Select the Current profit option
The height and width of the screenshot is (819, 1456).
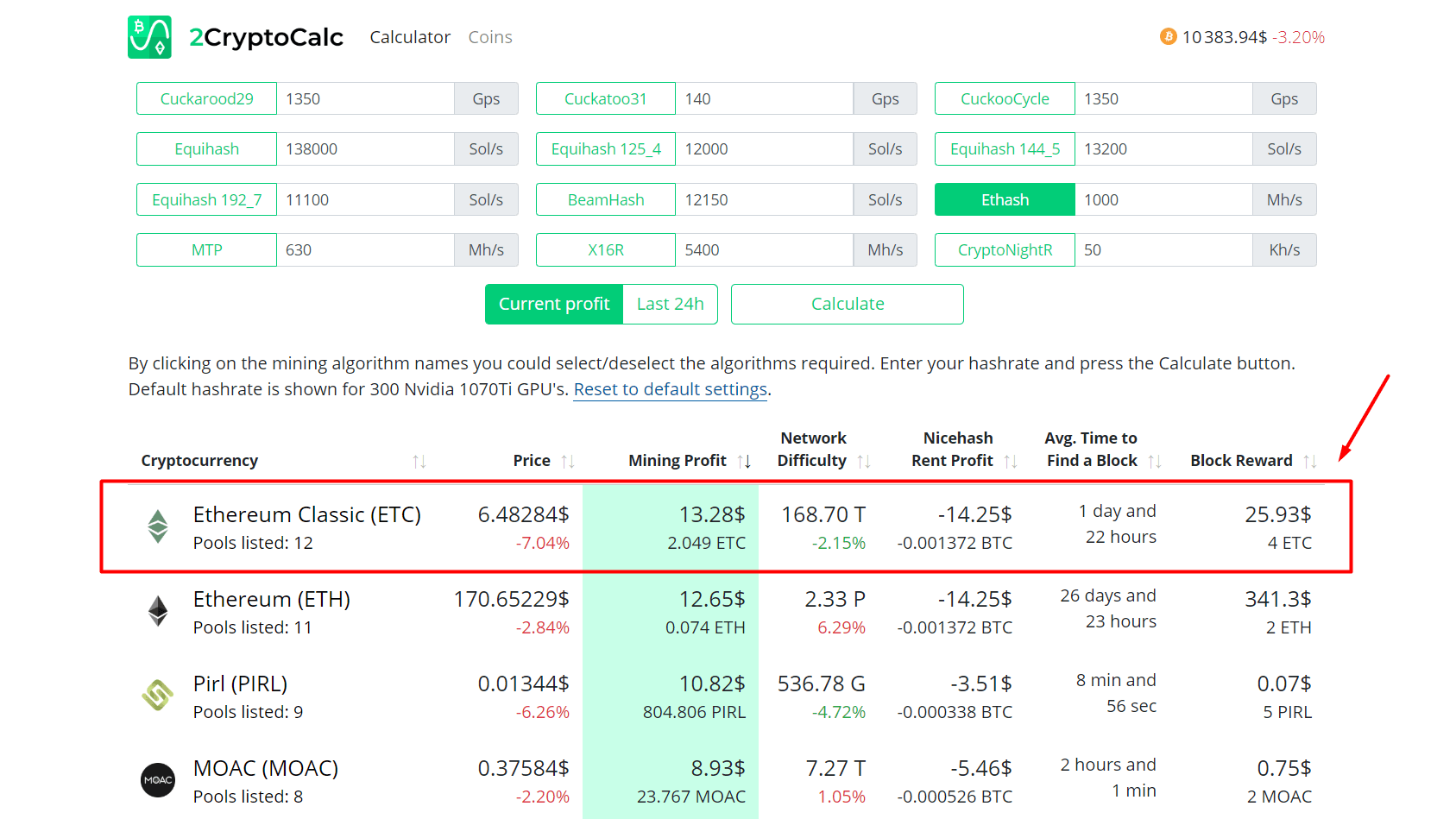[554, 305]
